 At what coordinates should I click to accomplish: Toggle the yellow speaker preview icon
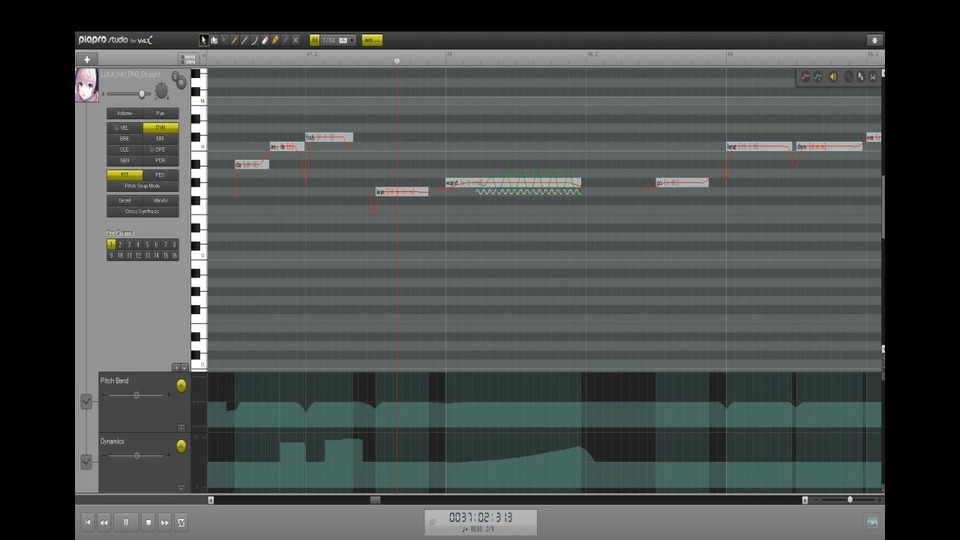tap(833, 77)
